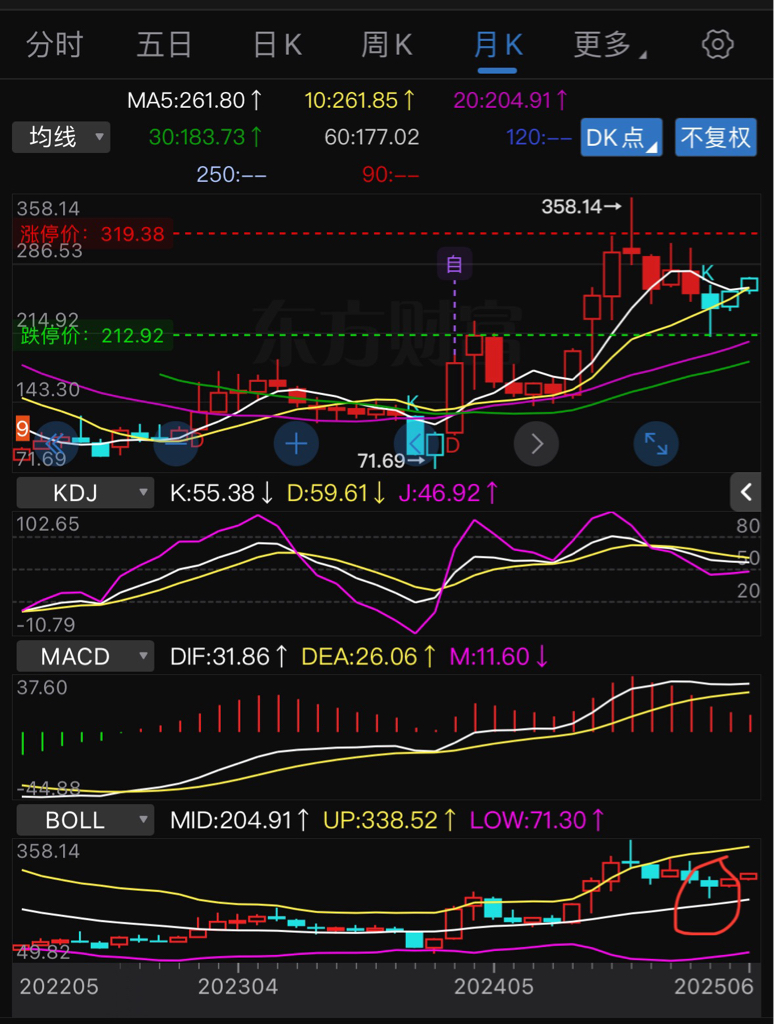This screenshot has width=774, height=1024.
Task: Open the BOLL indicator dropdown
Action: point(85,820)
